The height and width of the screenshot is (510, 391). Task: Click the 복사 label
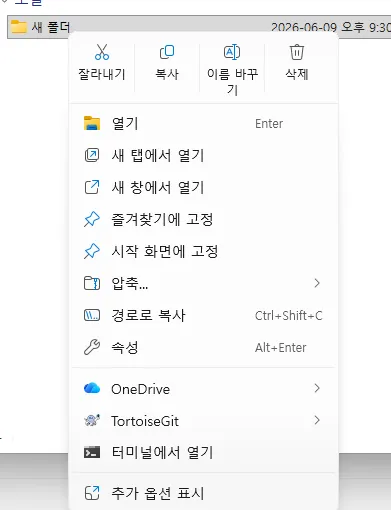pyautogui.click(x=167, y=74)
